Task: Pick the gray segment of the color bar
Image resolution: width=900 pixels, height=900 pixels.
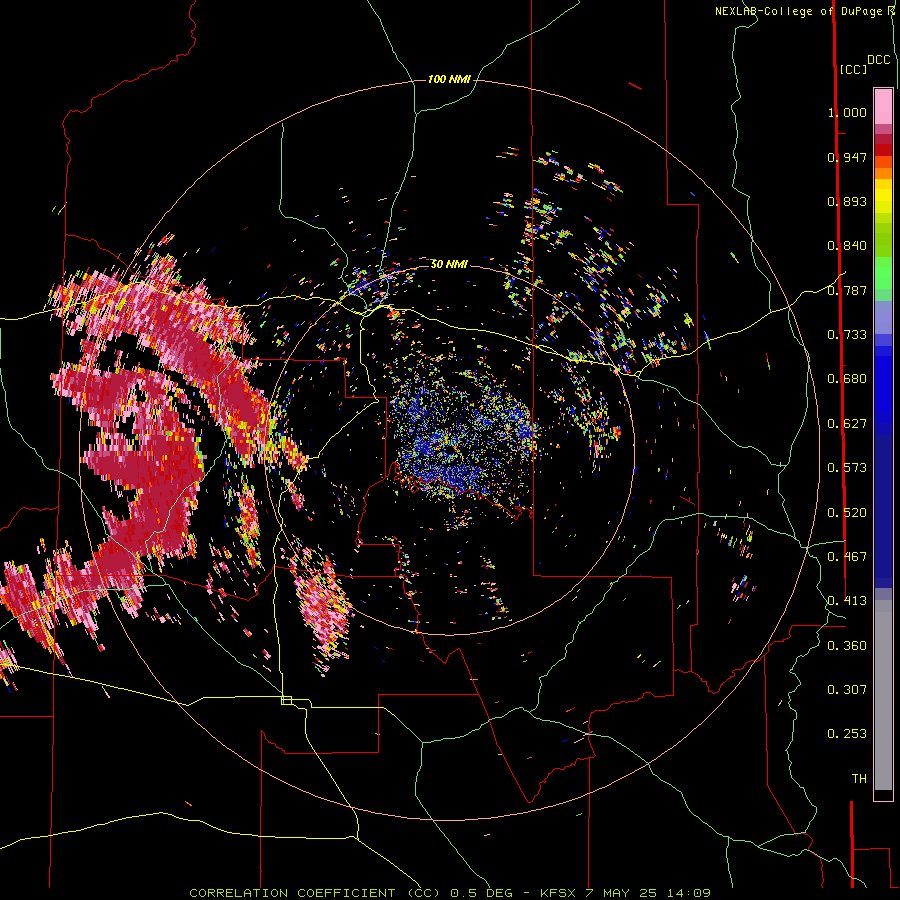Action: pos(883,695)
